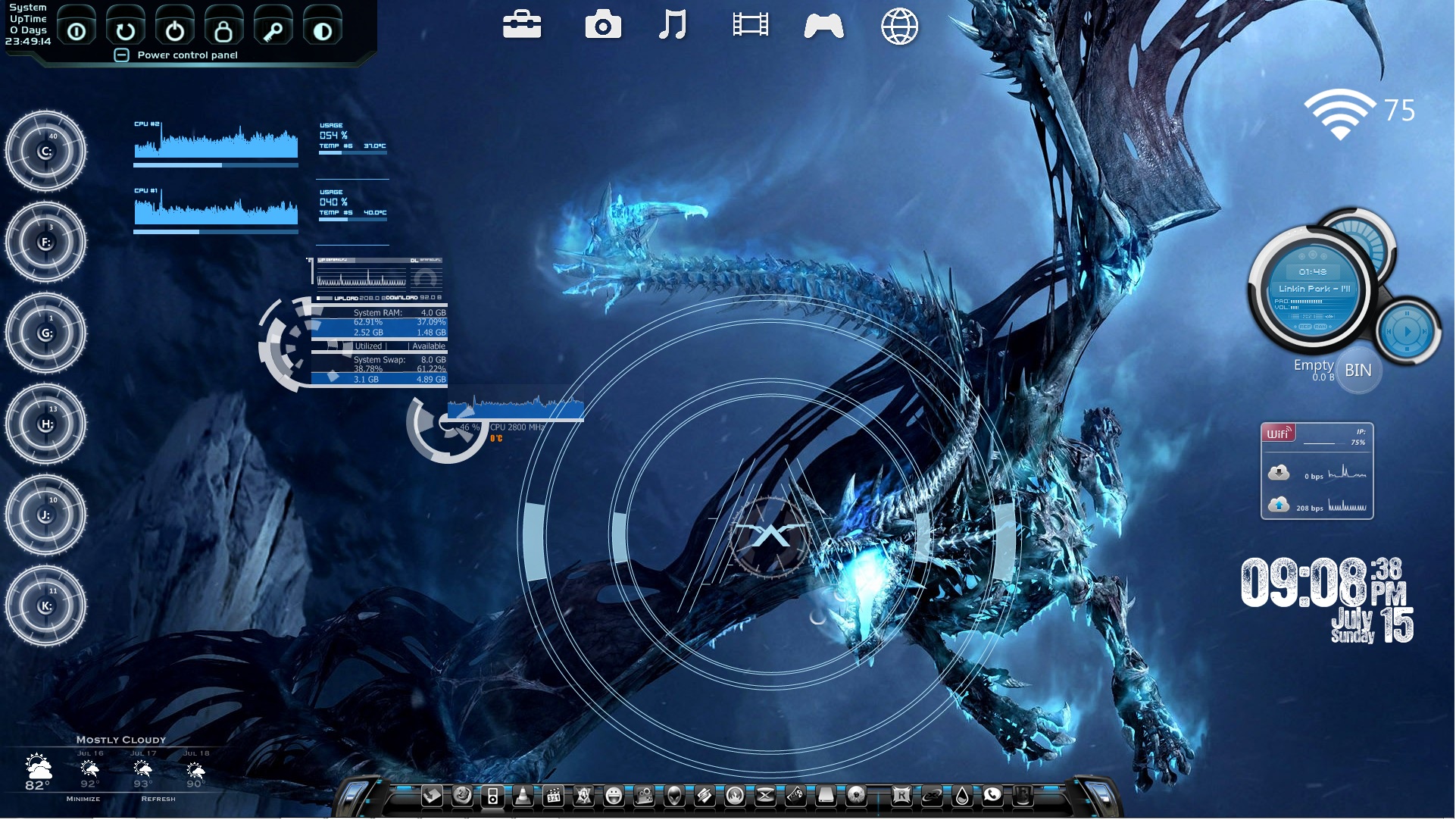Adjust the VOL bar on music player
The image size is (1456, 820).
click(x=1323, y=308)
